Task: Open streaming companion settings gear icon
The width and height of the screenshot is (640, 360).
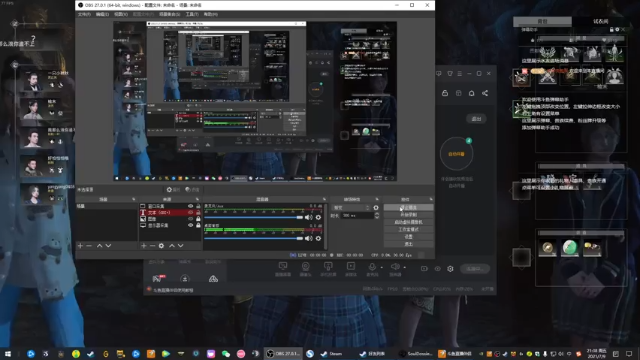Action: pyautogui.click(x=450, y=269)
